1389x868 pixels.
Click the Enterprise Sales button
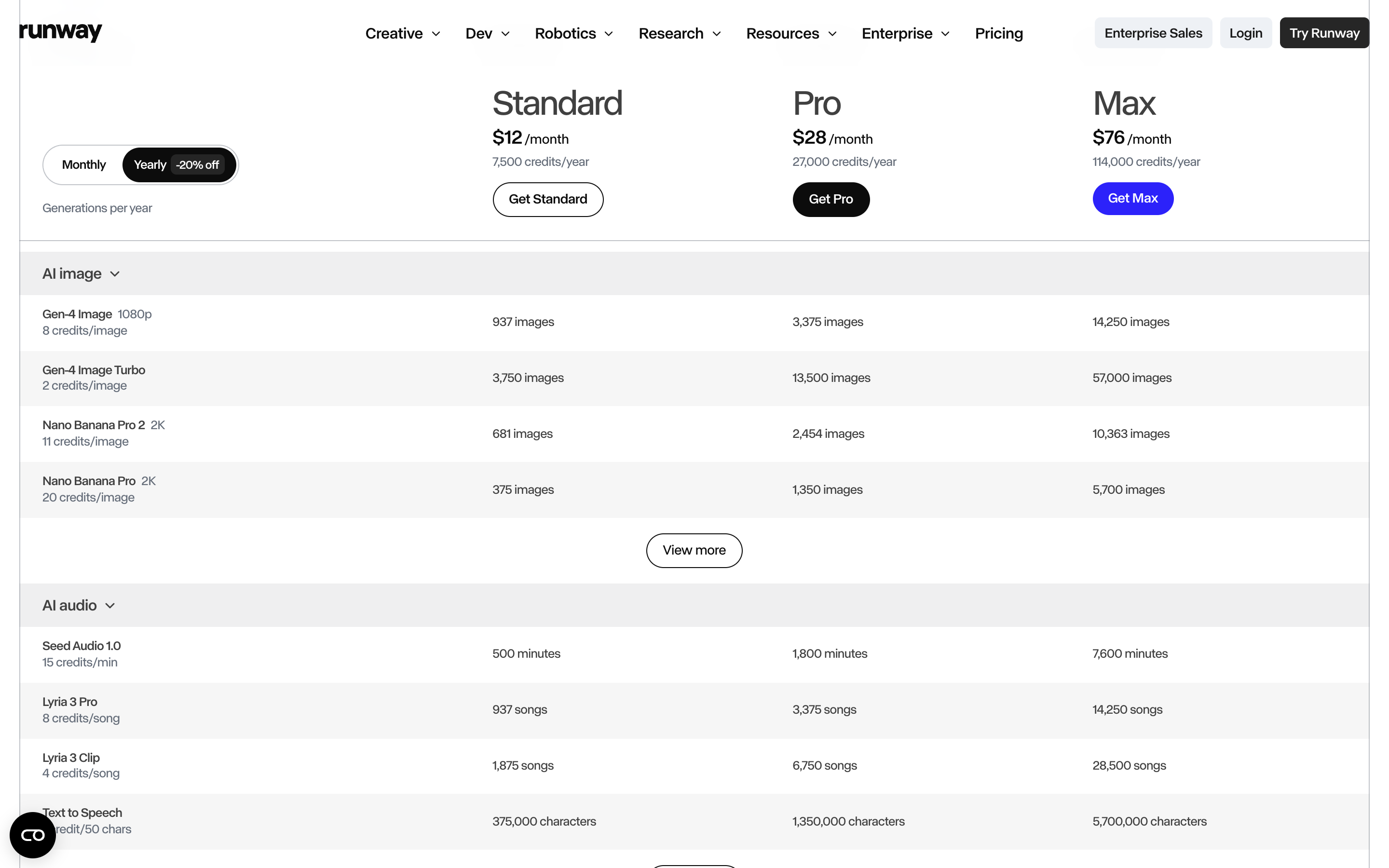pyautogui.click(x=1153, y=33)
